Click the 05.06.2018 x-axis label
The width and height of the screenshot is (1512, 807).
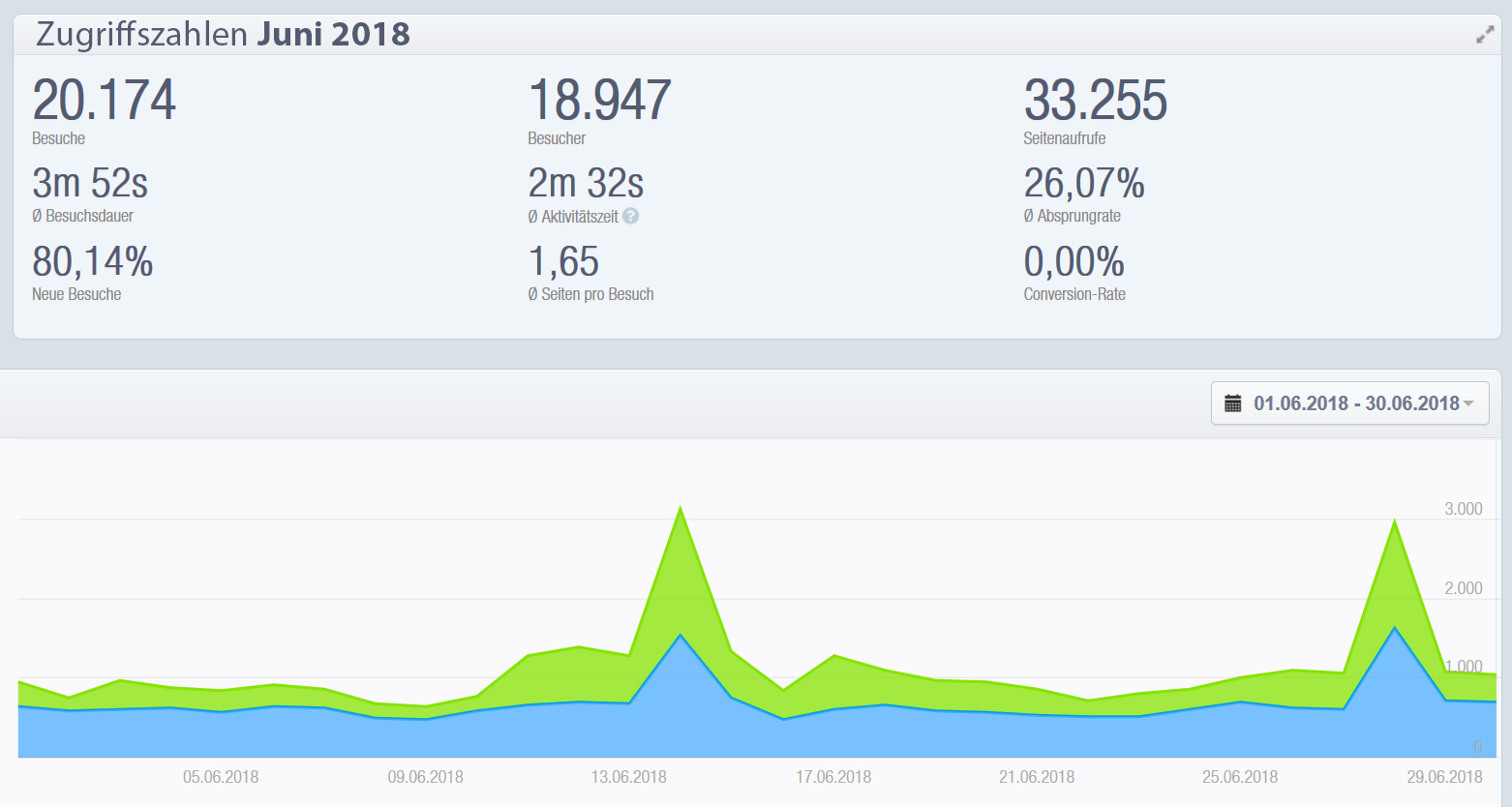(x=221, y=777)
